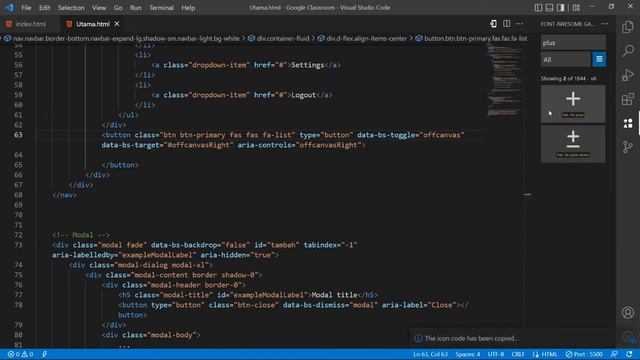This screenshot has height=360, width=640.
Task: Click the '</nav>' closing tag on line 68
Action: (64, 195)
